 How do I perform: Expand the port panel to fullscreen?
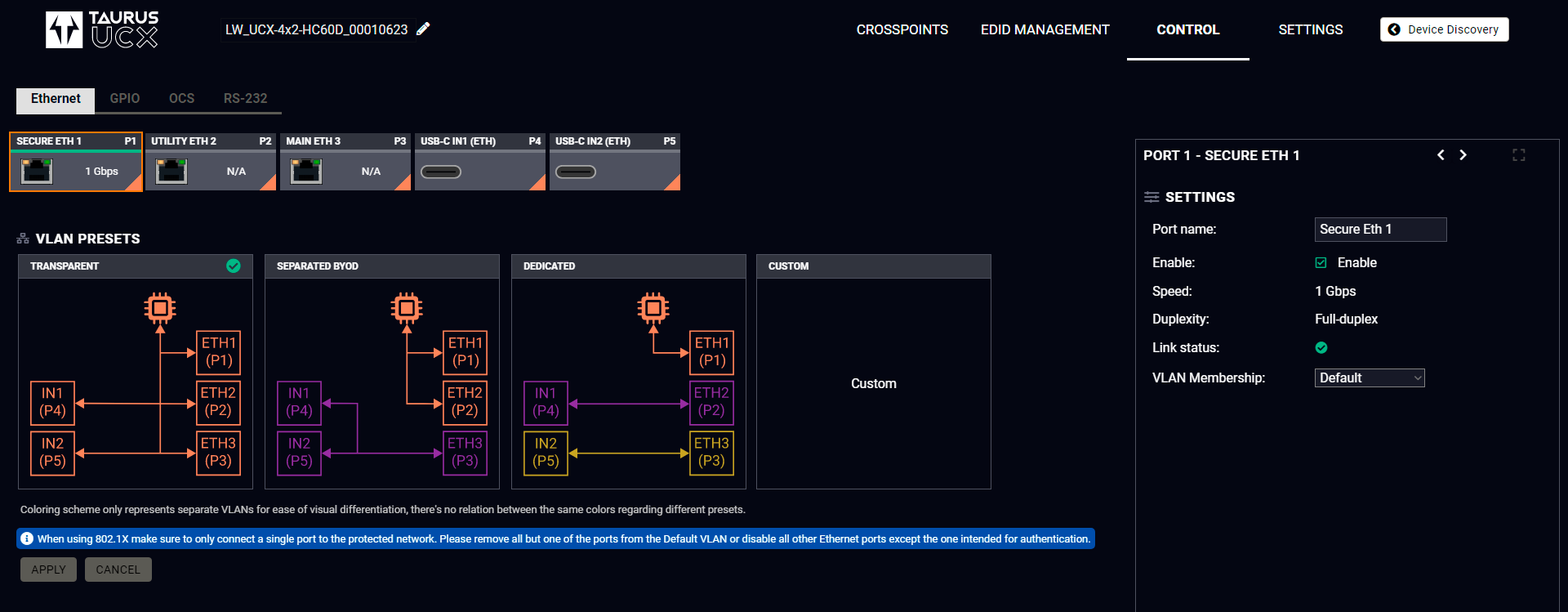pos(1519,155)
